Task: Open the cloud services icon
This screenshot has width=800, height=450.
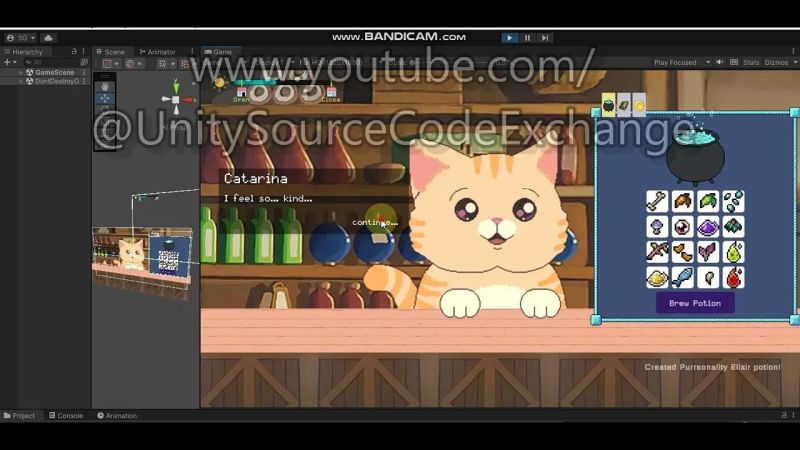Action: (x=48, y=38)
